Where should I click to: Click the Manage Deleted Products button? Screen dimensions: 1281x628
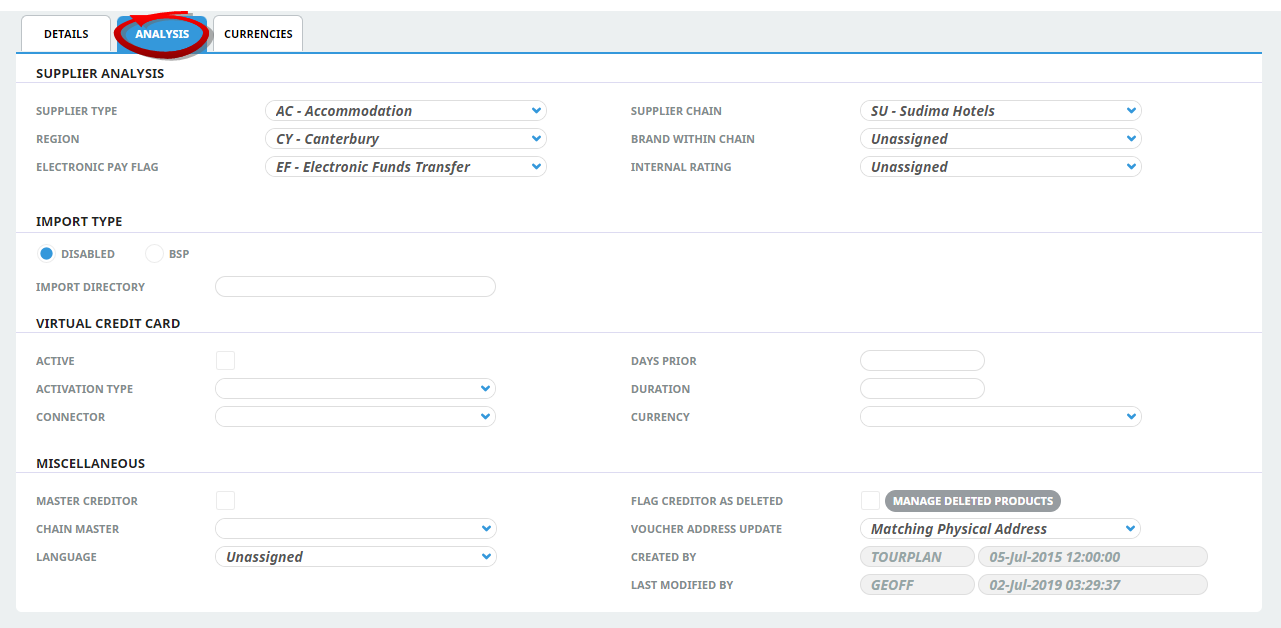tap(972, 501)
